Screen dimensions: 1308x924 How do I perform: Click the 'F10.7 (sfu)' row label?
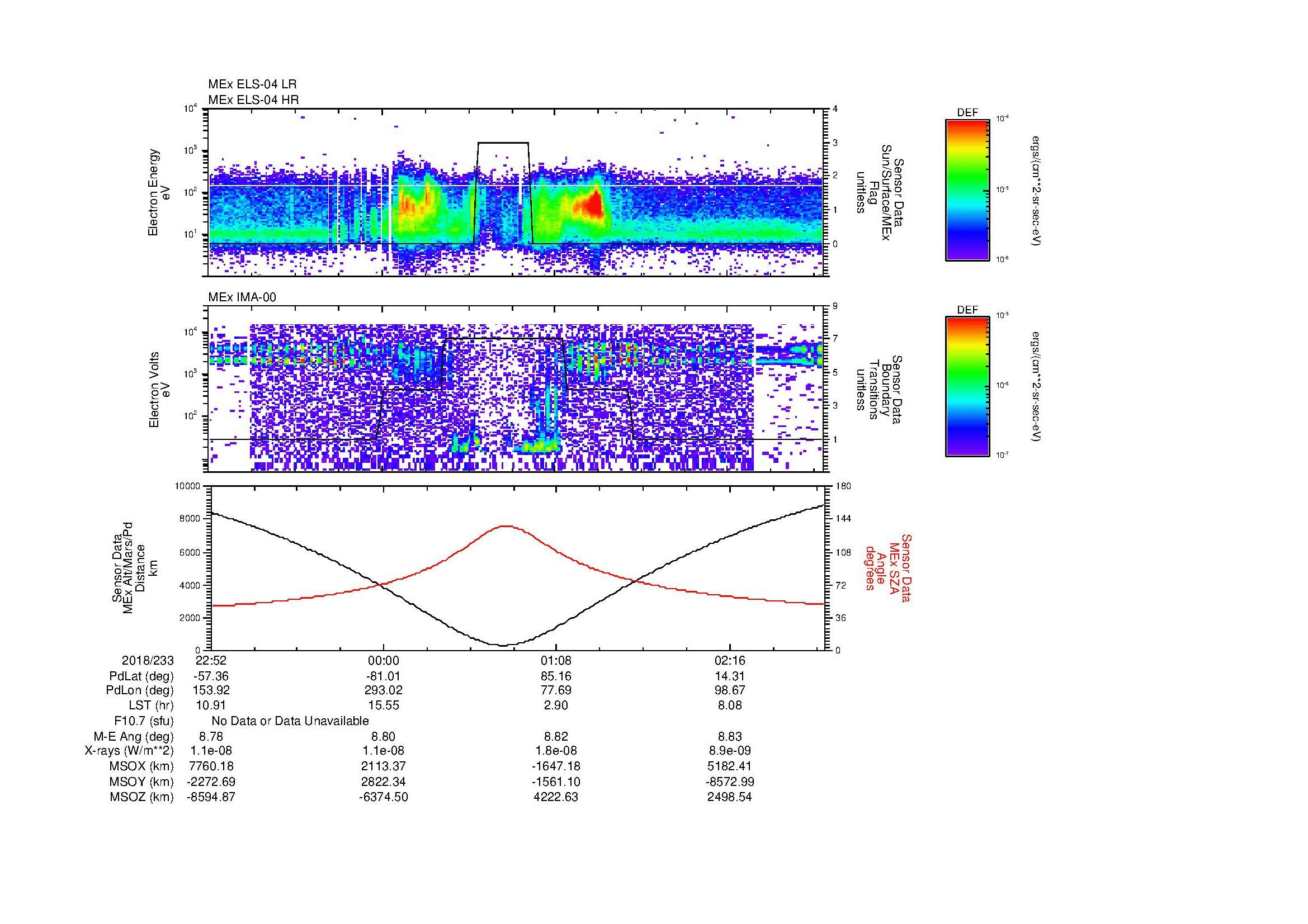tap(144, 721)
